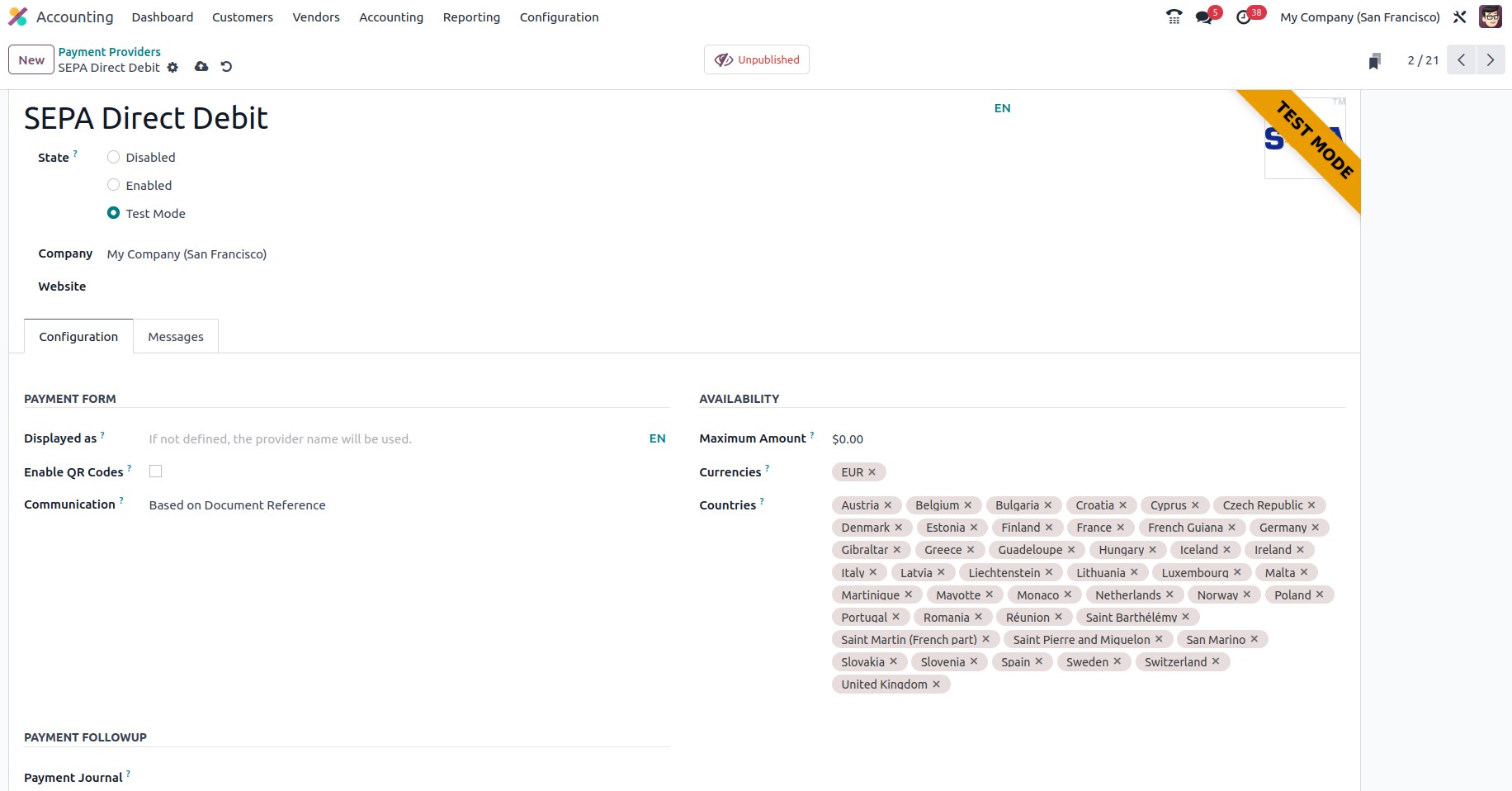Open the Customers menu
This screenshot has width=1512, height=791.
pos(243,17)
